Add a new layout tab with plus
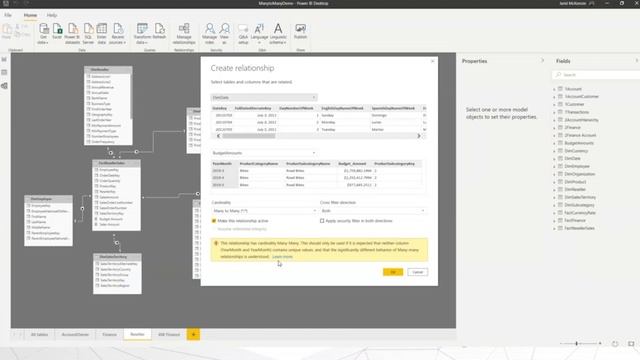Screen dimensions: 640x360 (x=193, y=335)
